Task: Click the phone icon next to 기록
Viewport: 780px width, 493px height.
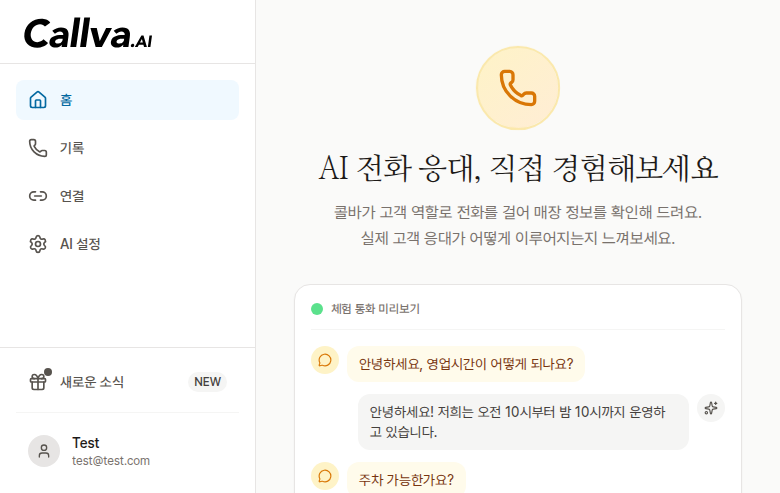Action: click(38, 148)
